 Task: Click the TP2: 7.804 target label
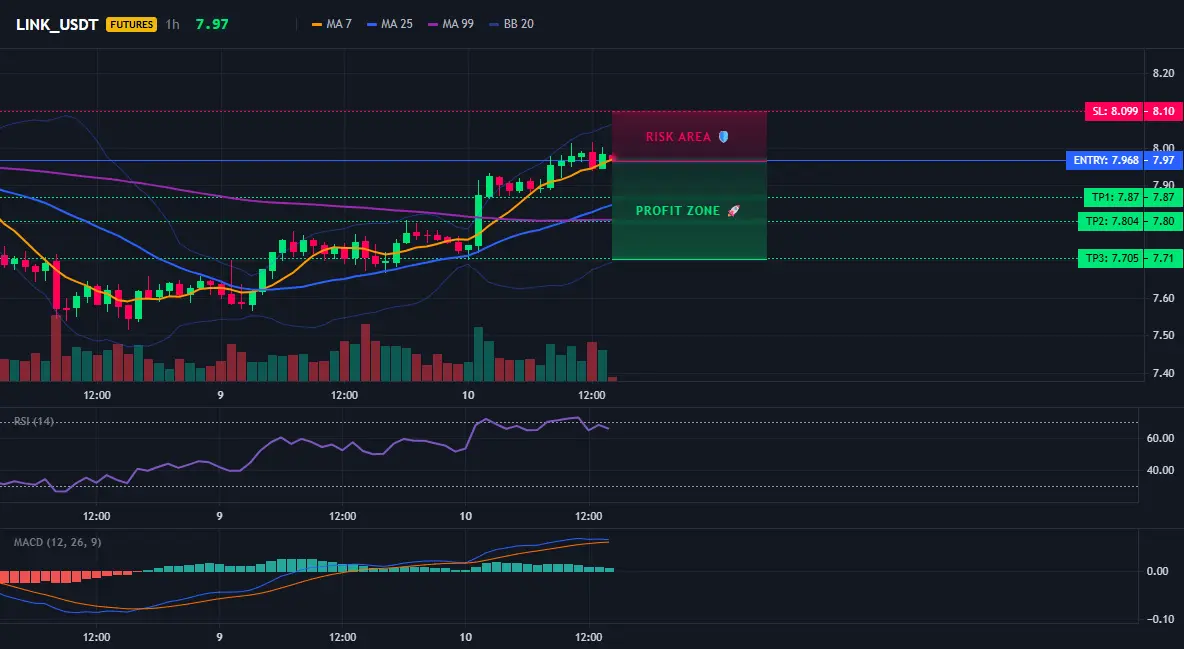pyautogui.click(x=1111, y=221)
